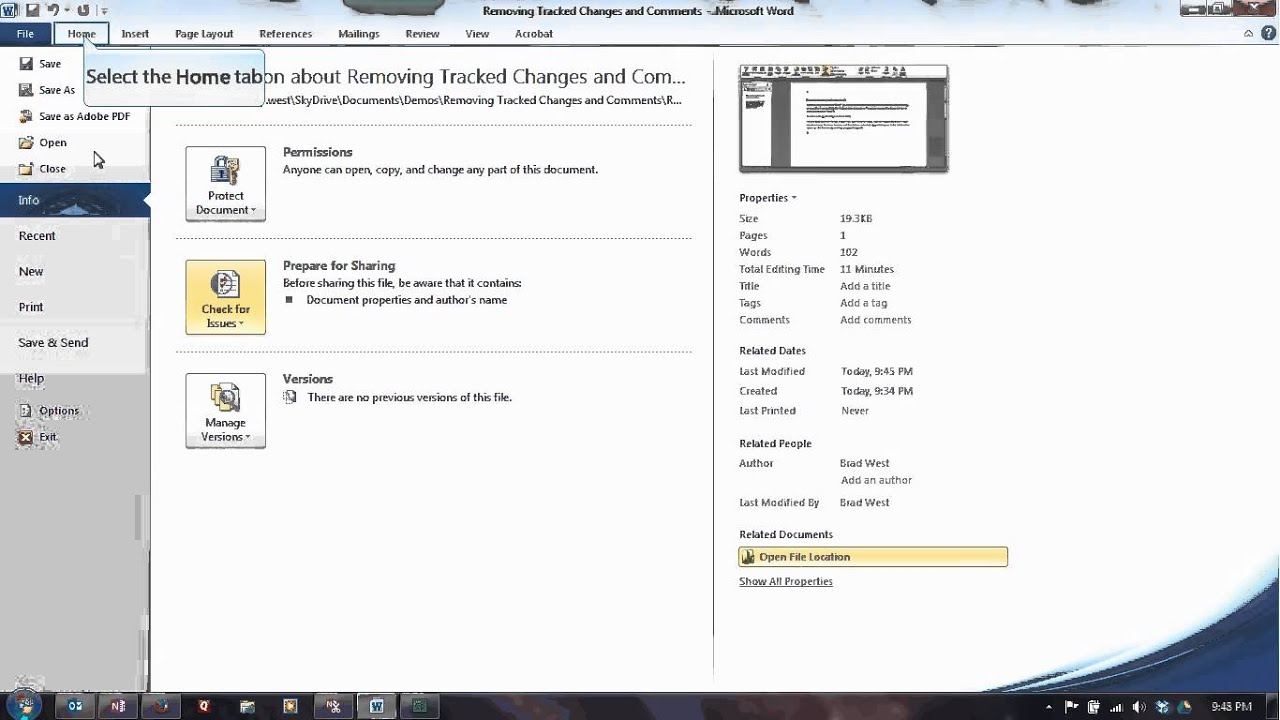
Task: Choose Save As in the File menu
Action: 47,89
